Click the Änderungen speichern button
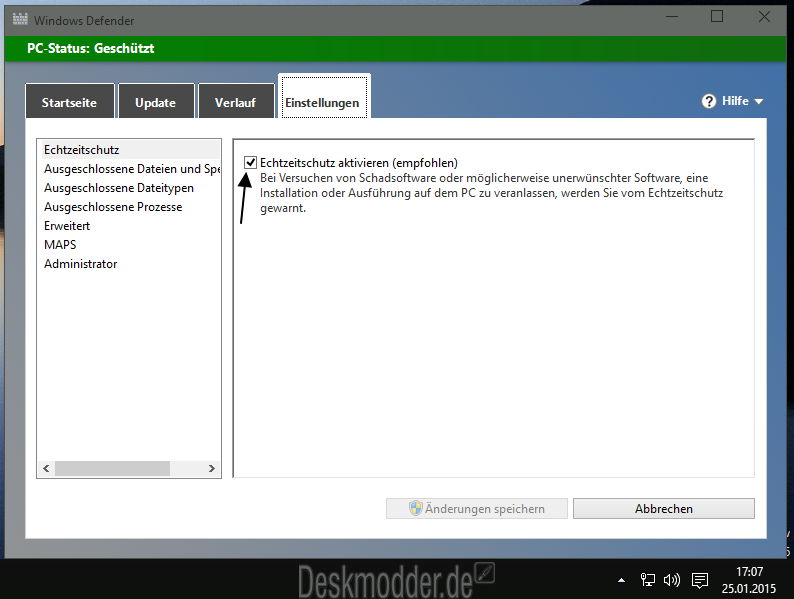Screen dimensions: 794x599 pyautogui.click(x=477, y=508)
